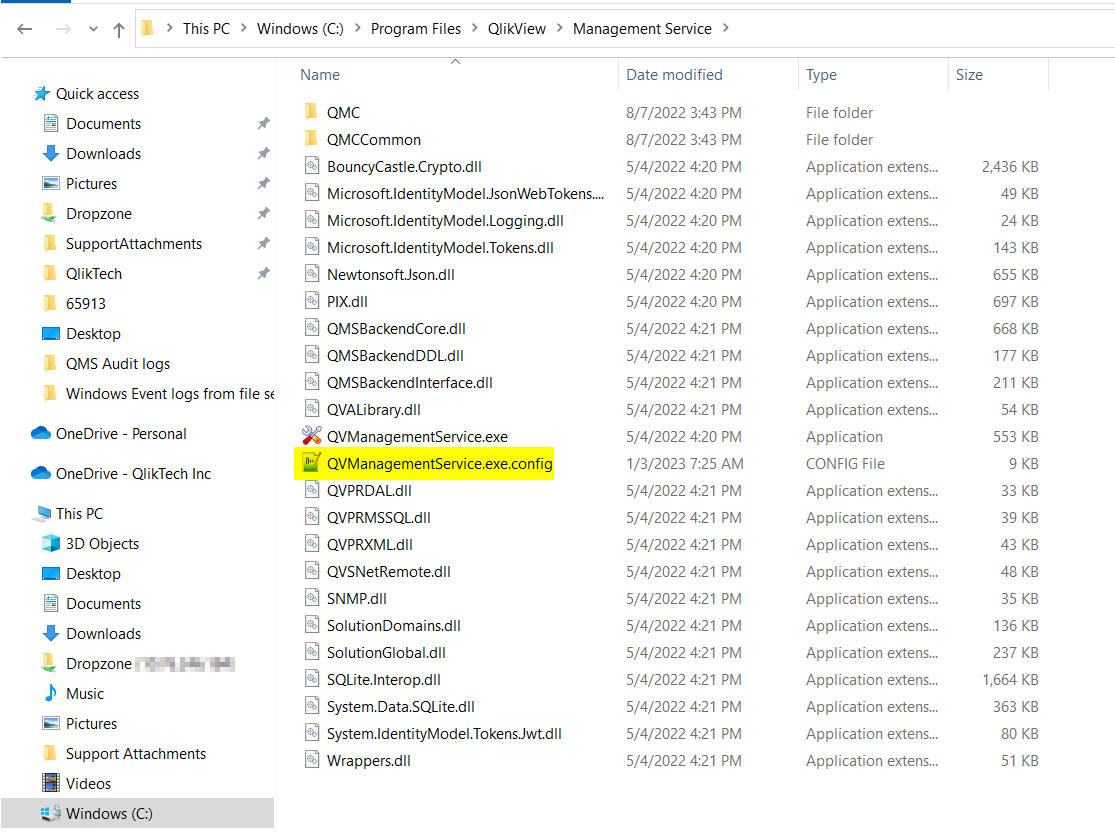The image size is (1115, 832).
Task: Click OneDrive - Personal cloud icon
Action: pos(41,434)
